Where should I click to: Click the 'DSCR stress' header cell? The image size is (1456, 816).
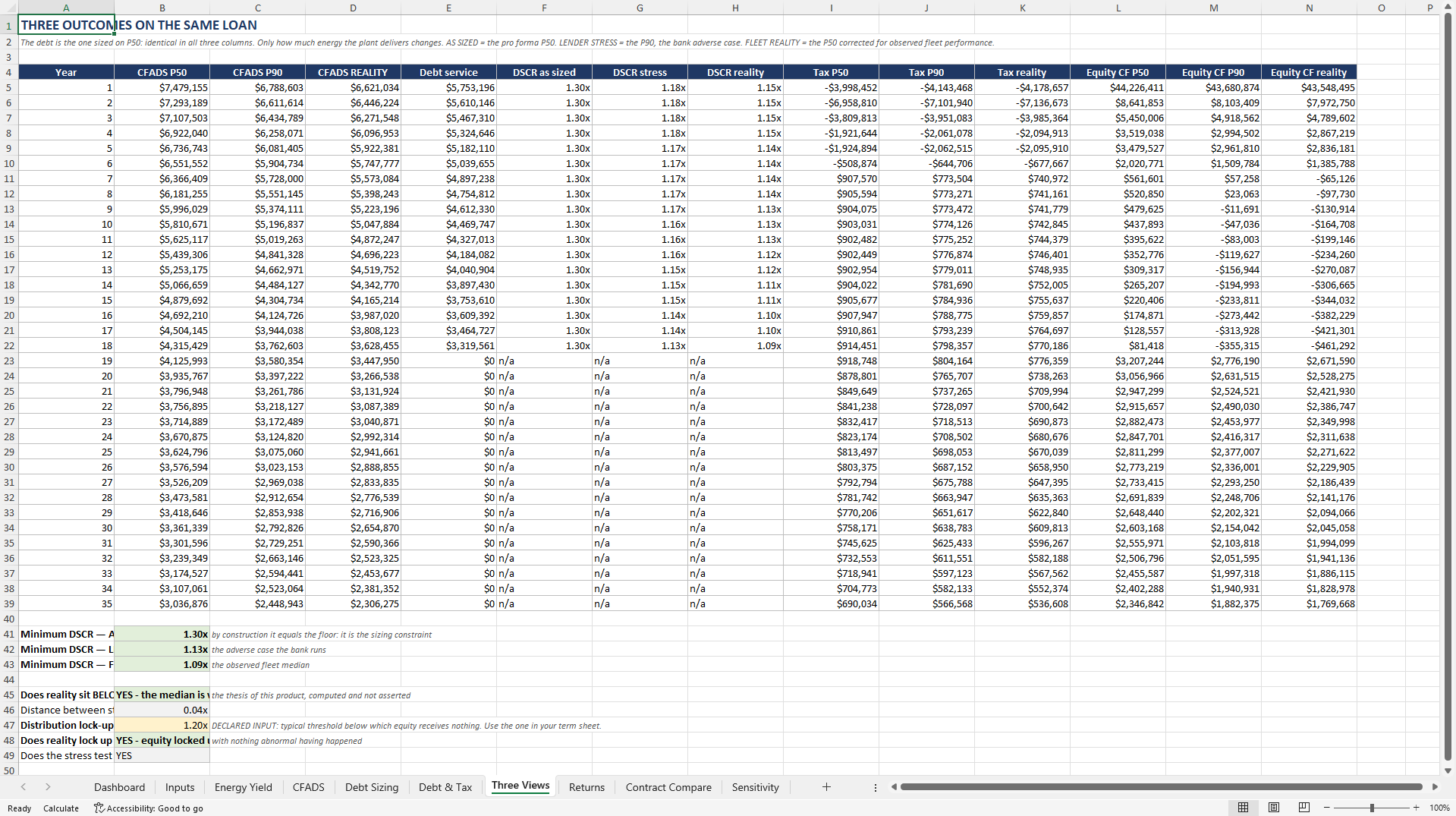click(x=640, y=72)
